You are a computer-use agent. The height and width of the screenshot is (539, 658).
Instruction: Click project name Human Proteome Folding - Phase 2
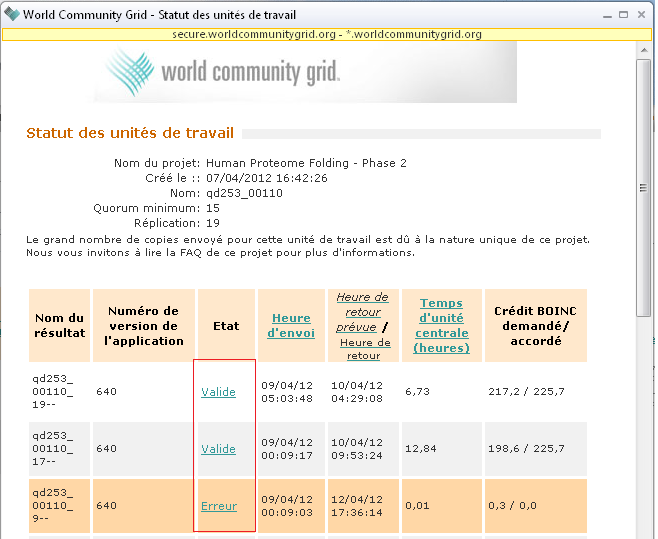coord(306,163)
